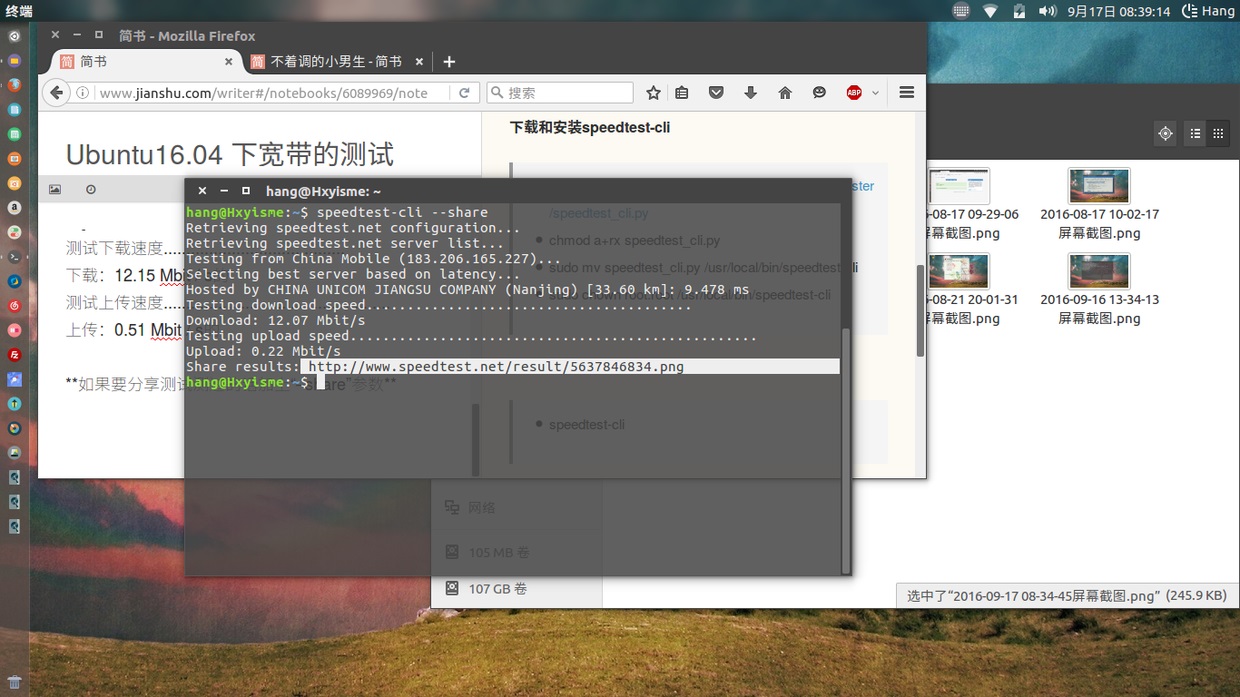Select the article title Ubuntu16.04 下宽带的测试
This screenshot has width=1240, height=697.
[x=230, y=155]
